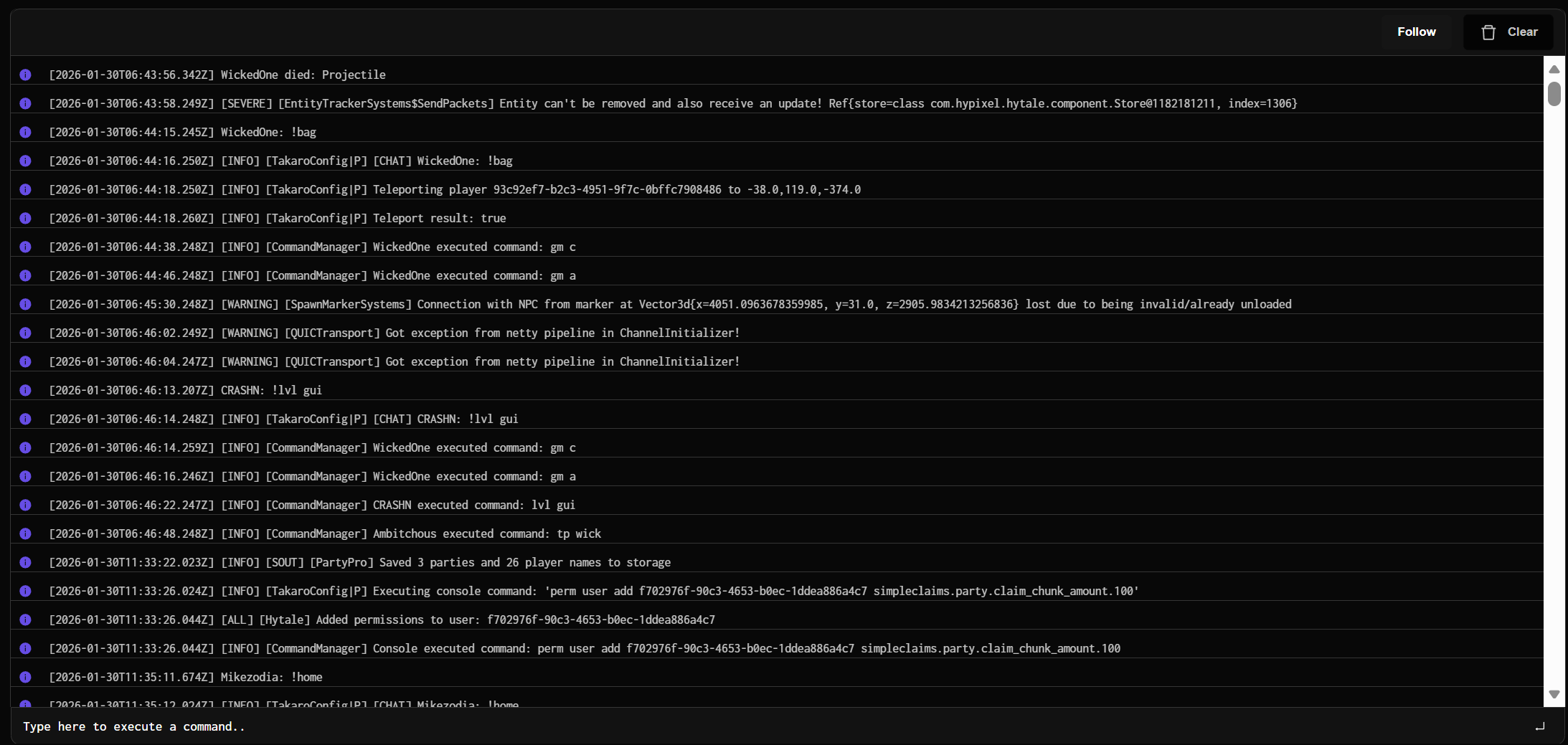The width and height of the screenshot is (1568, 745).
Task: Click the scrollbar up arrow
Action: click(x=1554, y=70)
